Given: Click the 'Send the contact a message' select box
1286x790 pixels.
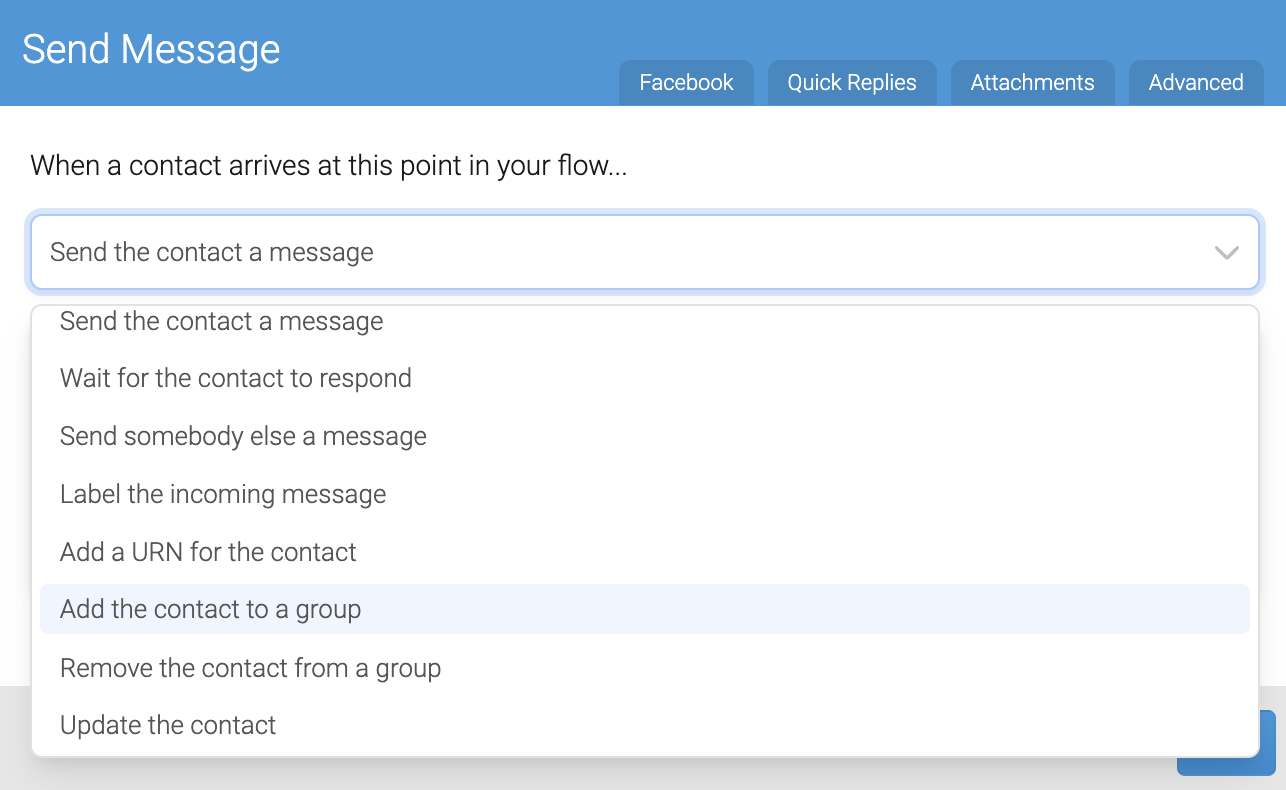Looking at the screenshot, I should pos(644,252).
